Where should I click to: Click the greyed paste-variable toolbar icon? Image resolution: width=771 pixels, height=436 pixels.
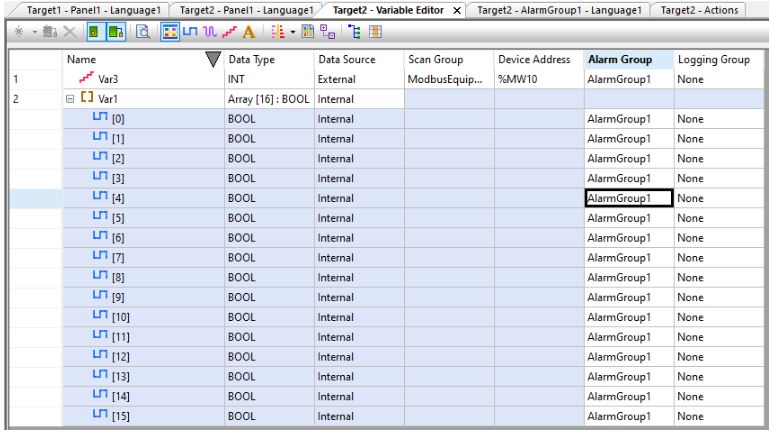coord(50,32)
